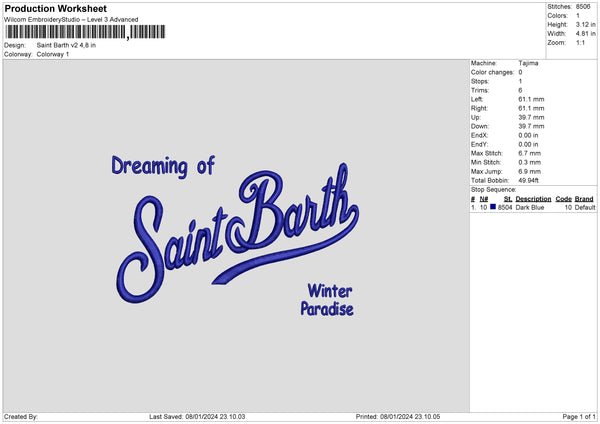Click the "Saint Barth" script design
Screen dimensions: 600x424
238,233
